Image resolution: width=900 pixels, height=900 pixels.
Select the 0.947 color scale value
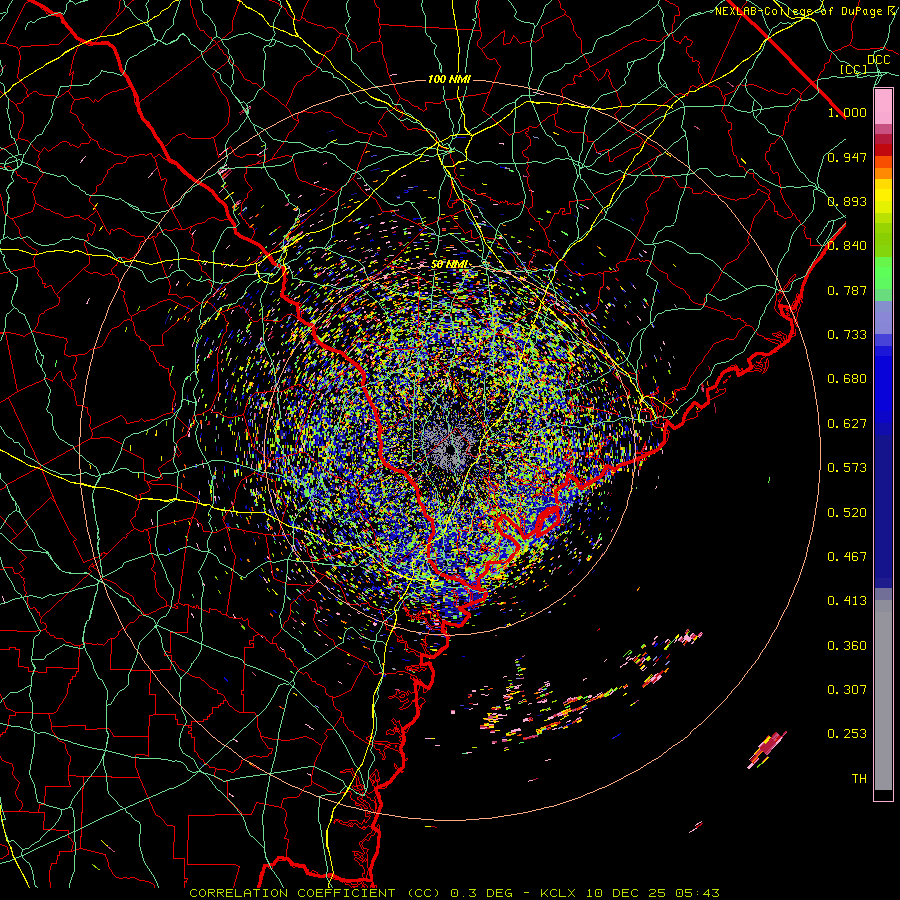pyautogui.click(x=847, y=157)
